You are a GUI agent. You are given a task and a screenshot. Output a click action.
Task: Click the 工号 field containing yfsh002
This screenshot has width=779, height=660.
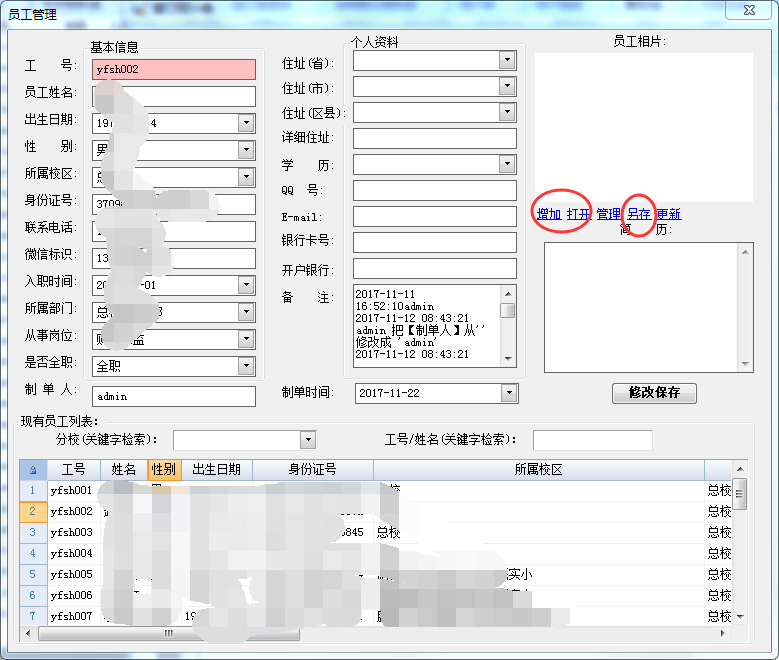coord(174,70)
